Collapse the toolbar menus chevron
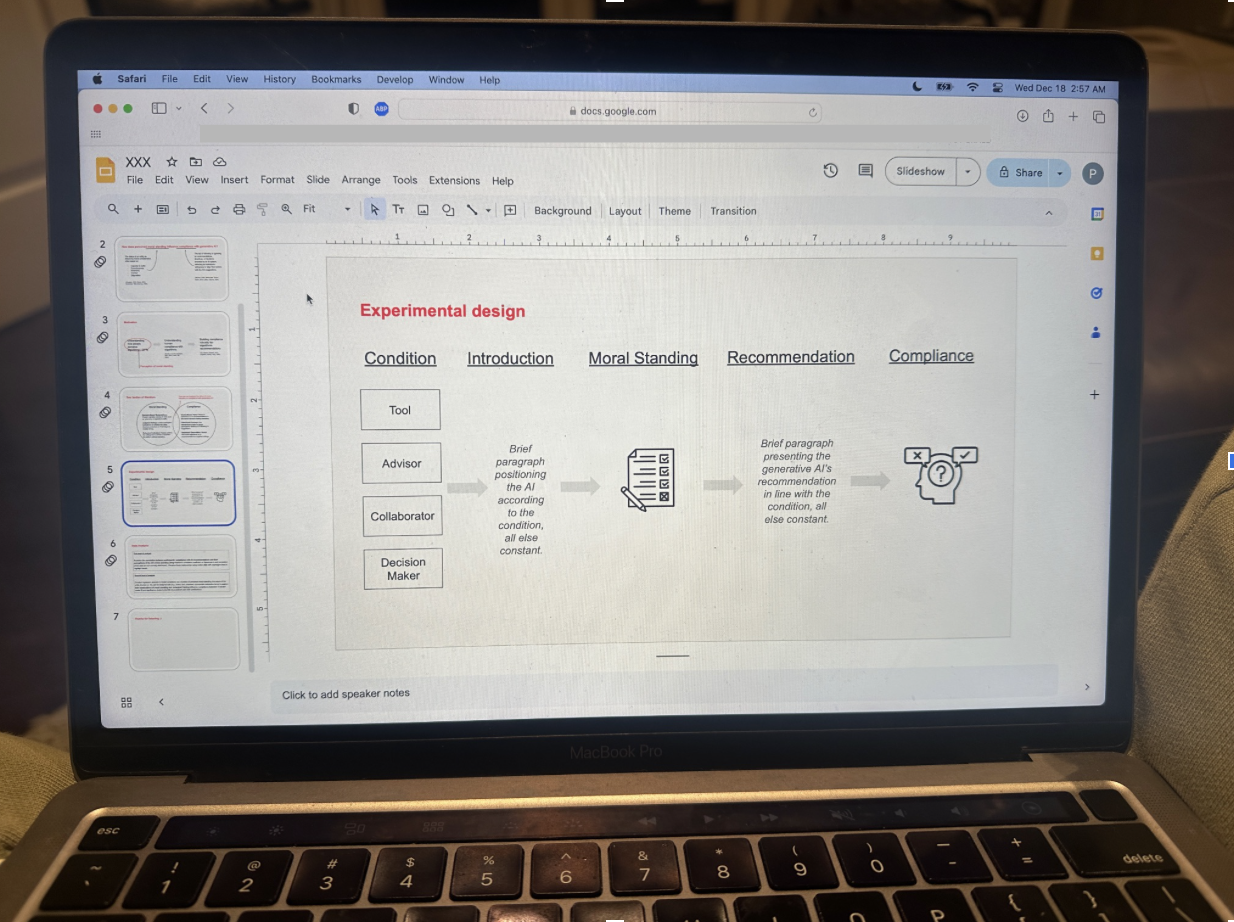Image resolution: width=1234 pixels, height=922 pixels. [1049, 213]
